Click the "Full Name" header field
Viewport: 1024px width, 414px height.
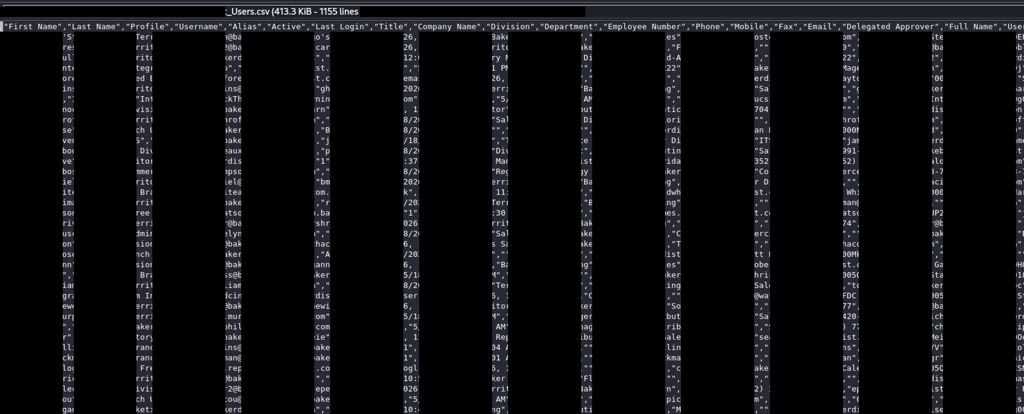972,27
